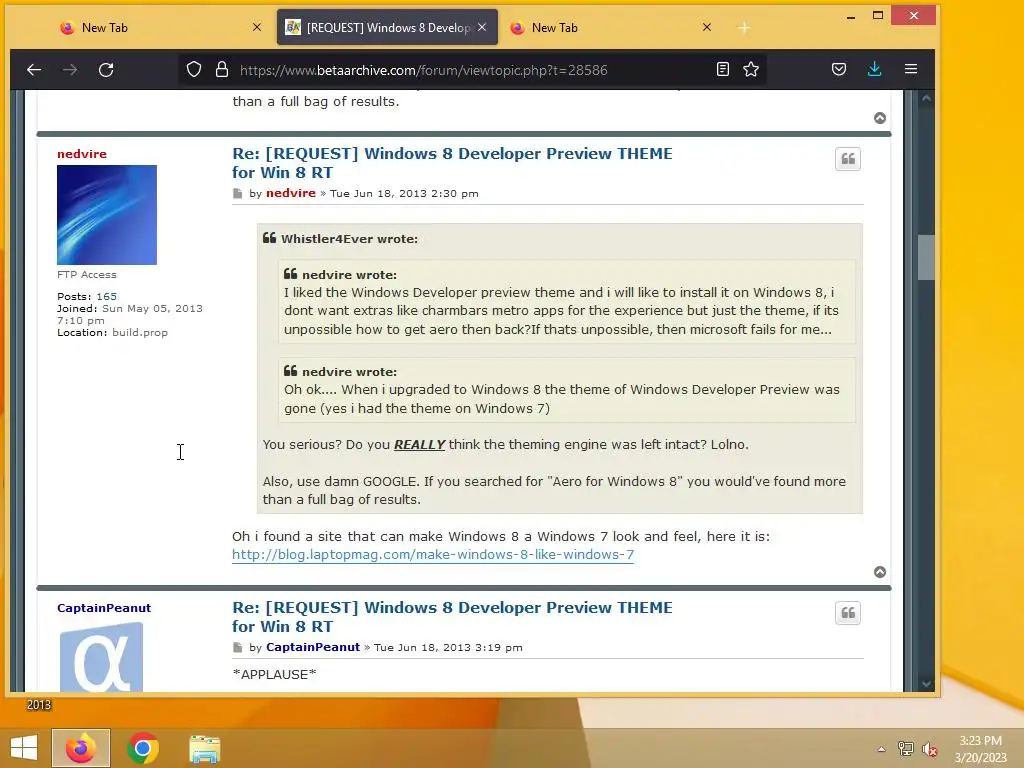Click the FTP Access rank label
Viewport: 1024px width, 768px height.
click(x=87, y=275)
